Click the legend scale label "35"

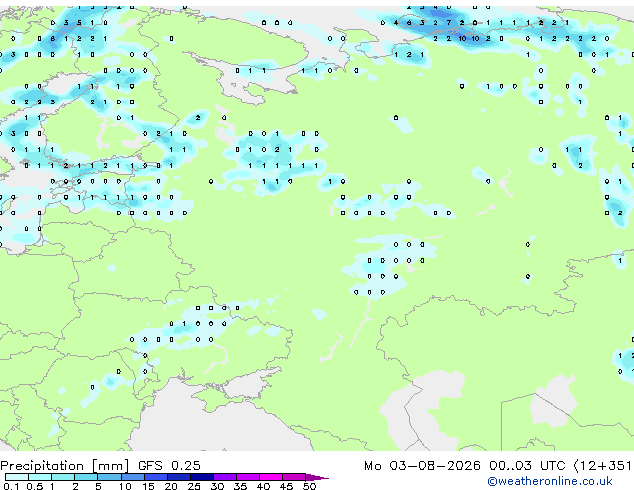[240, 486]
